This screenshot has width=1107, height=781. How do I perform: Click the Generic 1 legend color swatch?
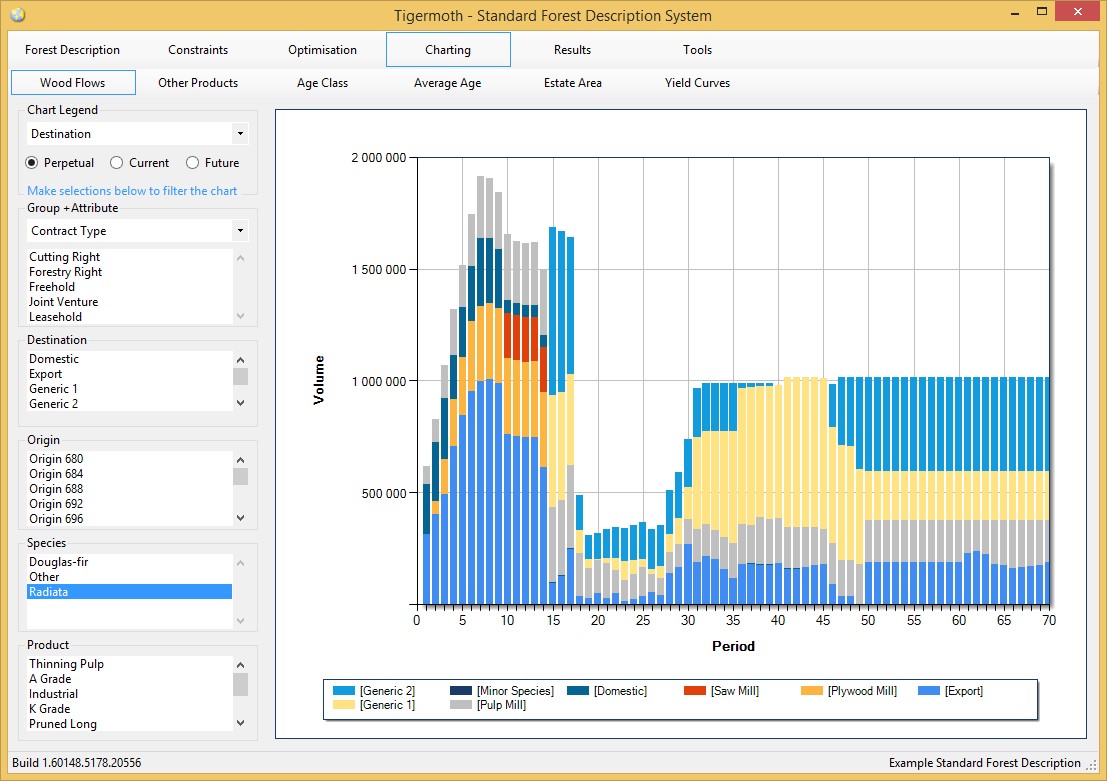point(344,705)
